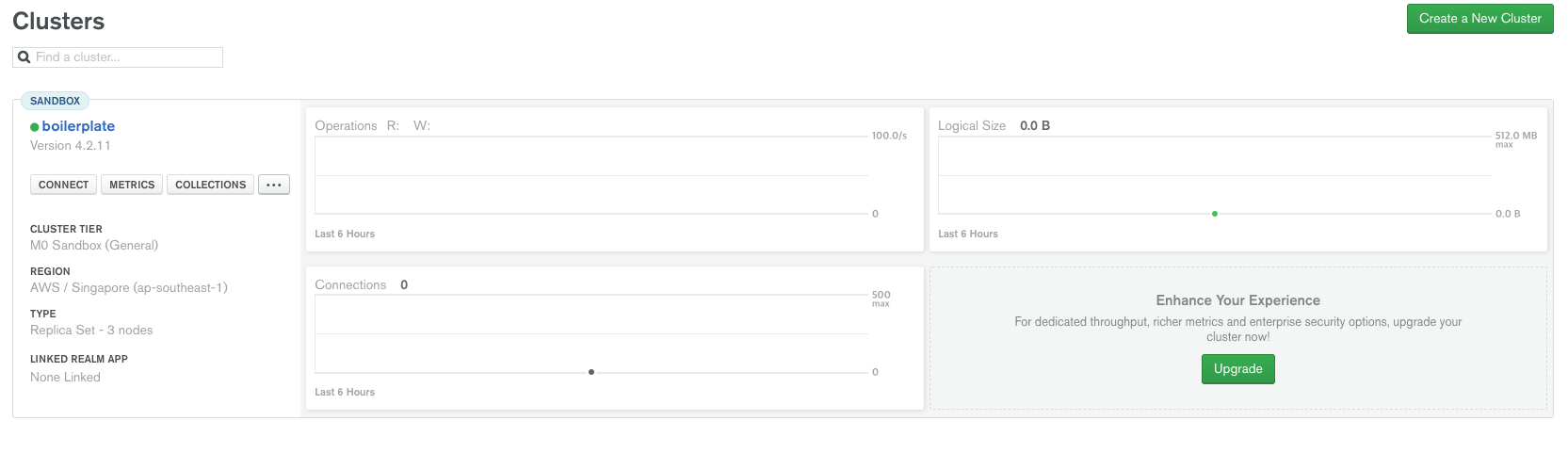The height and width of the screenshot is (469, 1568).
Task: Click the CLUSTER TIER label
Action: [66, 229]
